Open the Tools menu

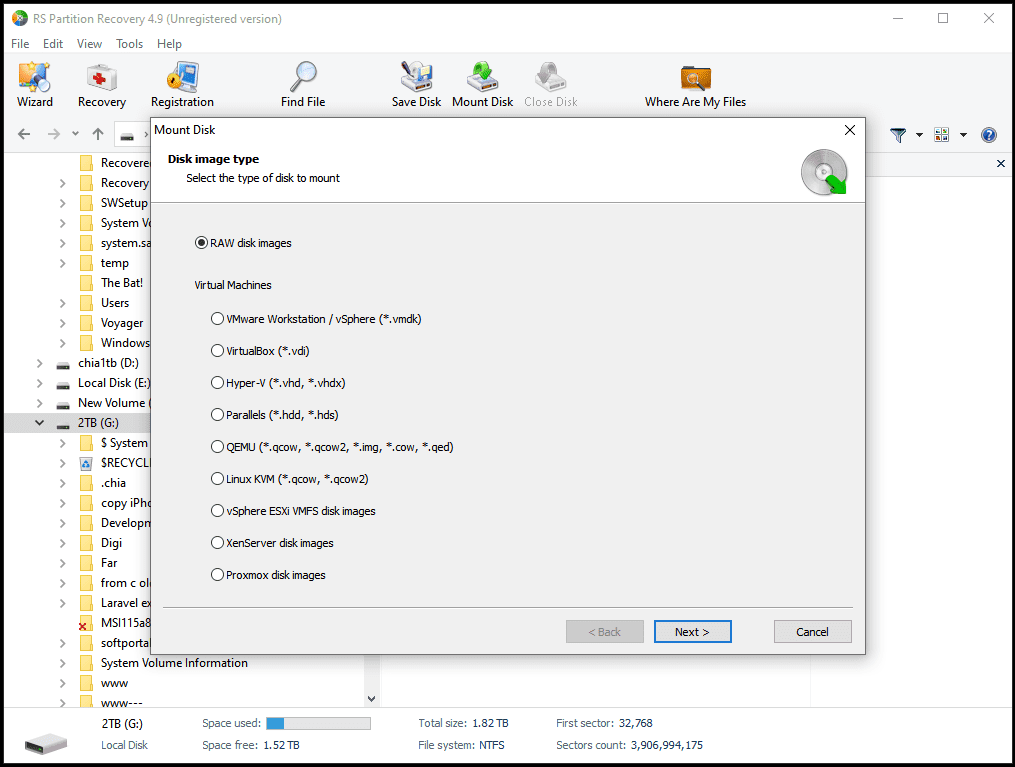coord(129,43)
